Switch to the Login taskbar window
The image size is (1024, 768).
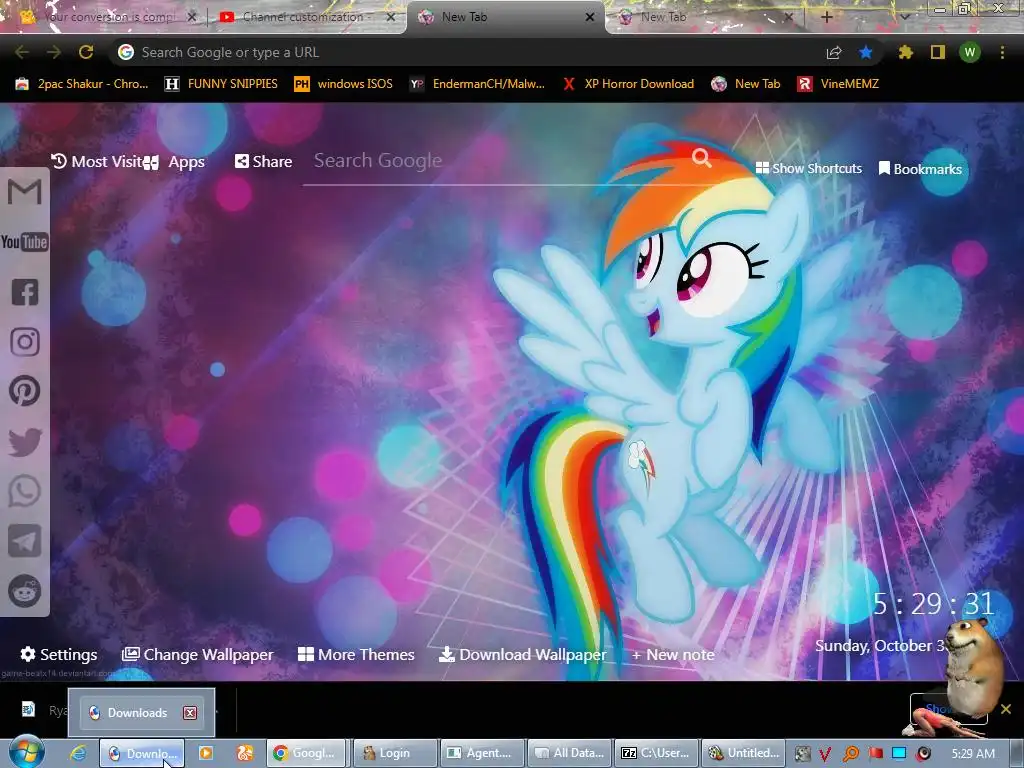tap(395, 753)
